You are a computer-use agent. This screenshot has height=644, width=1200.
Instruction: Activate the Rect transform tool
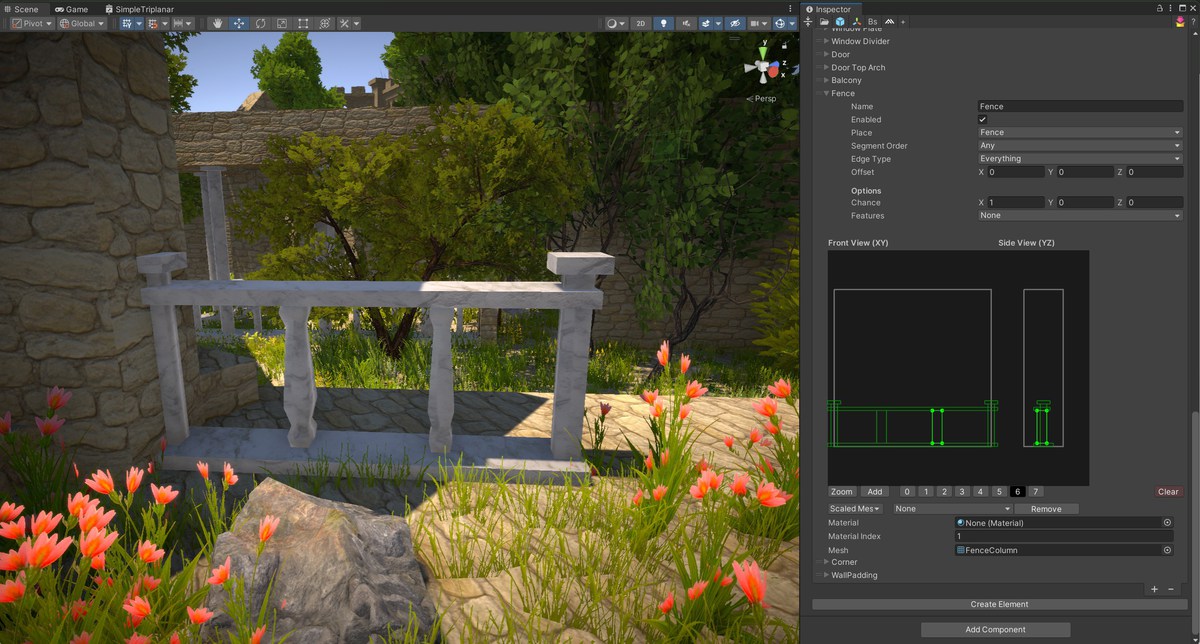pyautogui.click(x=303, y=23)
